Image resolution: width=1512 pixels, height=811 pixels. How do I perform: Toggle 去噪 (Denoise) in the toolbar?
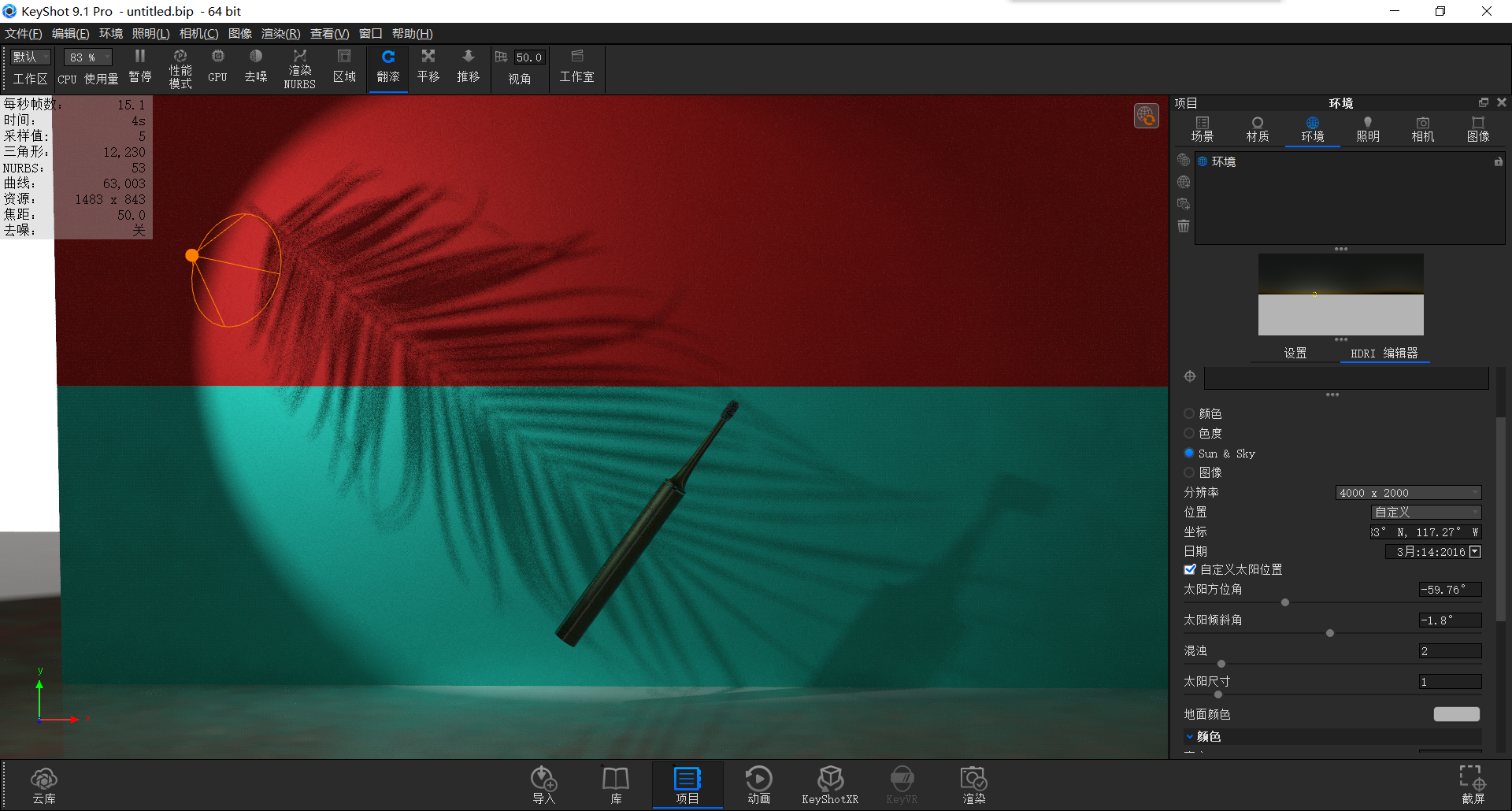(x=256, y=67)
